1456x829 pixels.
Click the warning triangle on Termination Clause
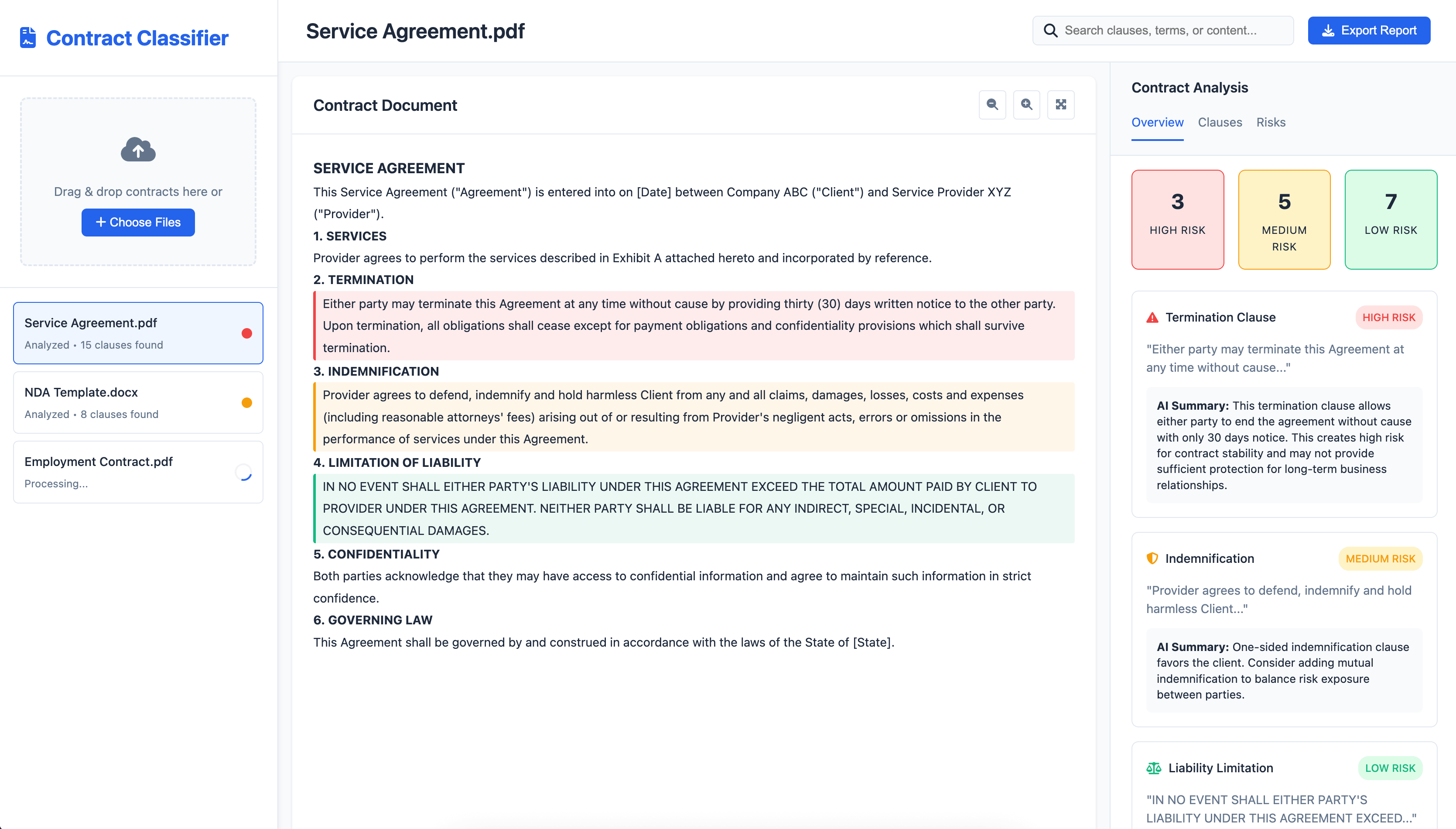[x=1152, y=317]
